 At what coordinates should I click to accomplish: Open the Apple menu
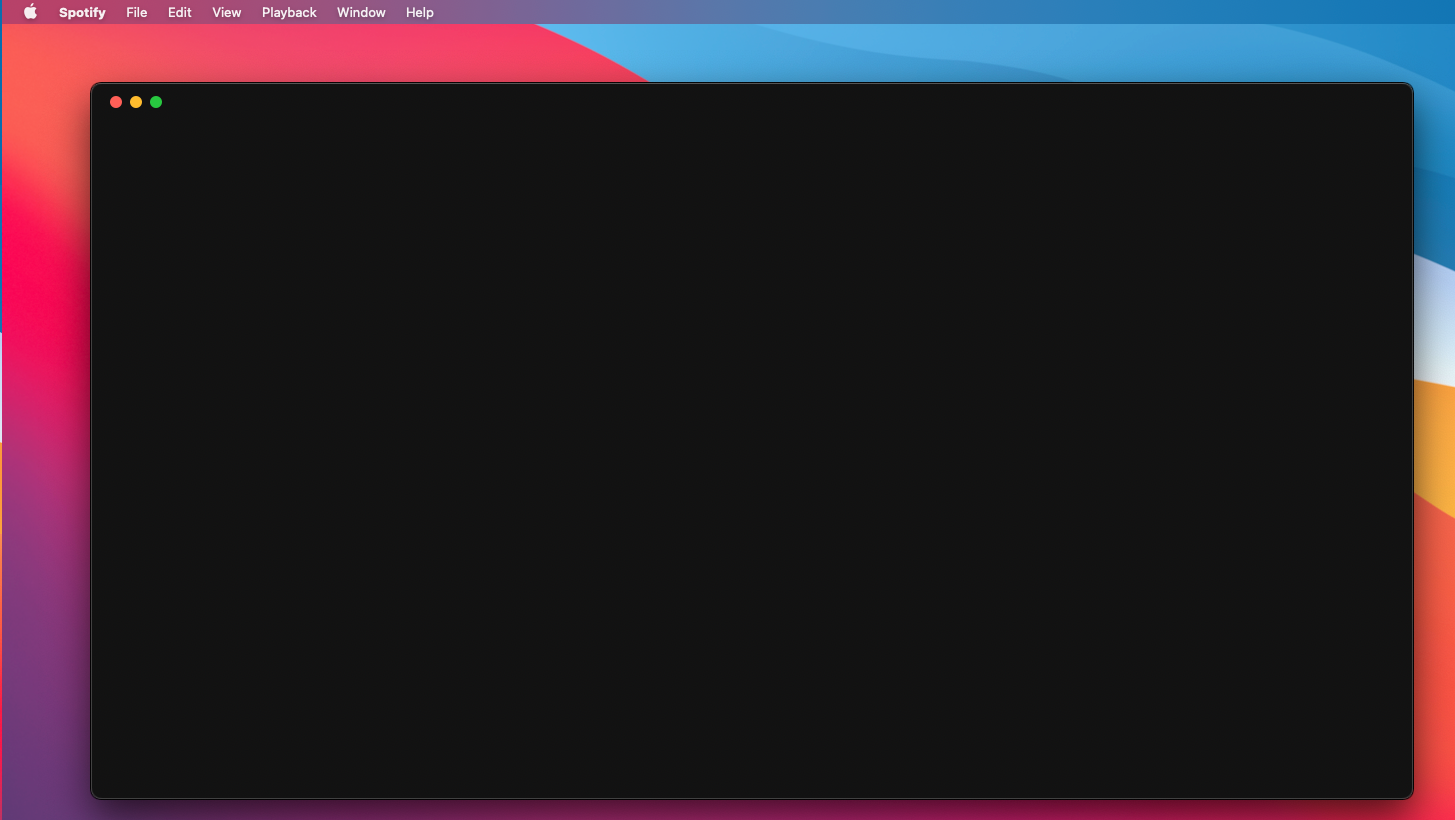30,12
